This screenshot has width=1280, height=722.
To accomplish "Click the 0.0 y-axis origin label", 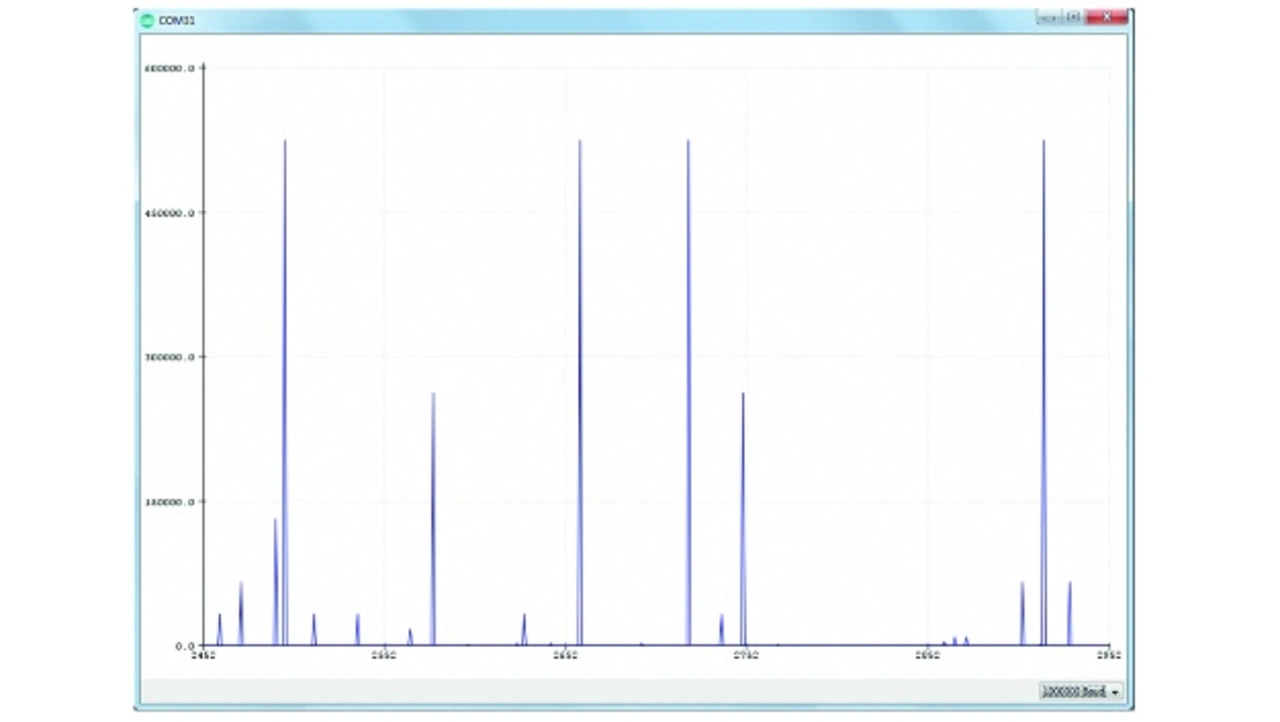I will (184, 646).
